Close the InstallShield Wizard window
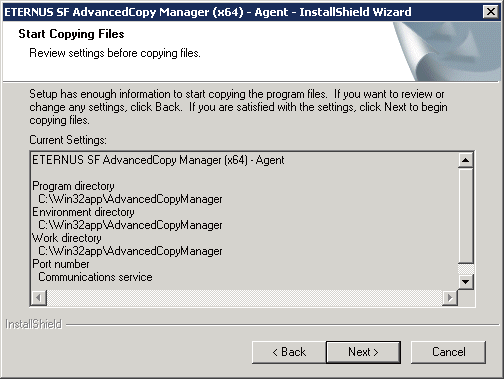 (x=491, y=12)
